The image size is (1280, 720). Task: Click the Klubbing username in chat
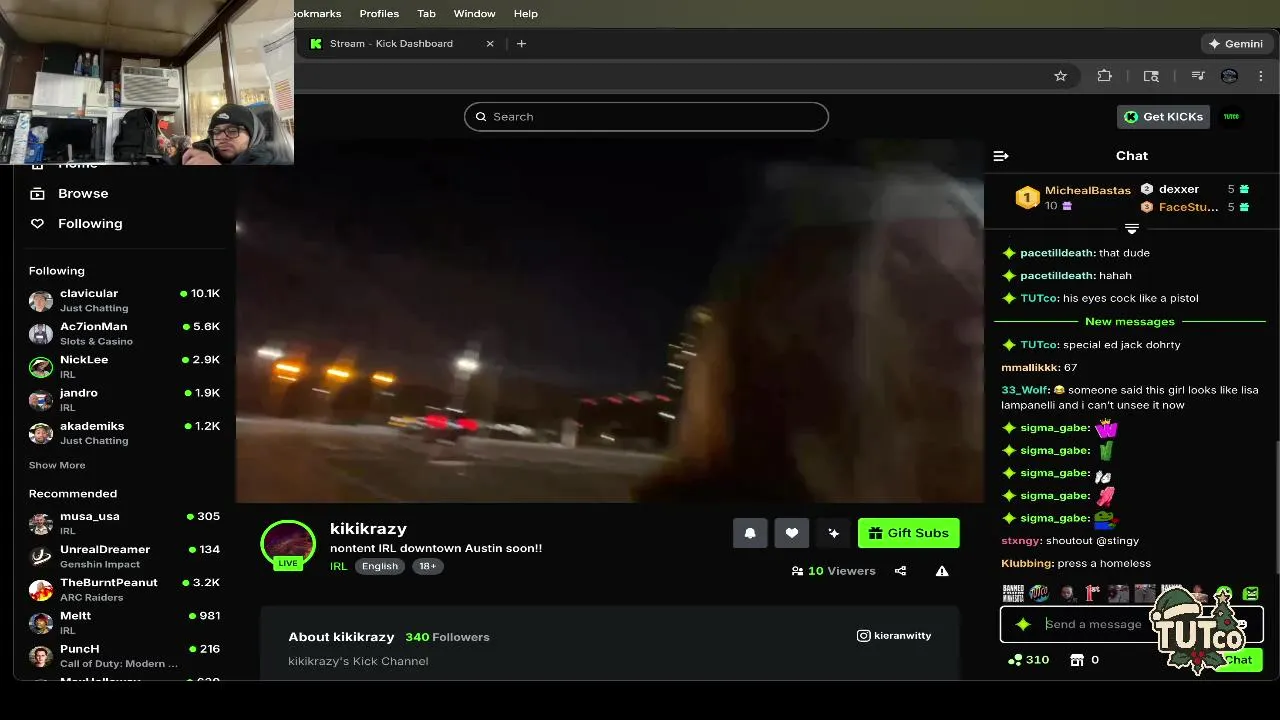1027,564
